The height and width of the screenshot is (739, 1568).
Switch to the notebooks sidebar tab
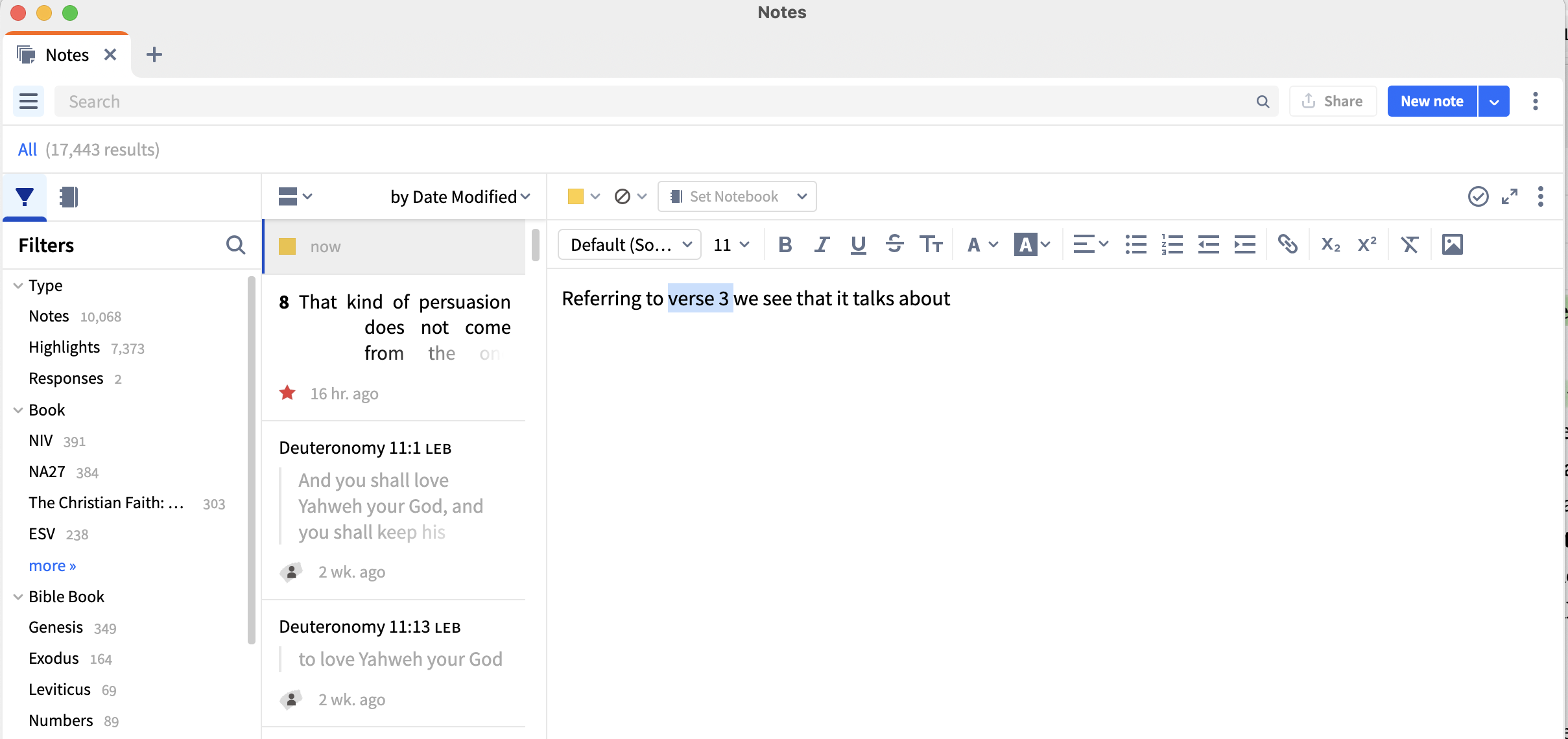pyautogui.click(x=68, y=196)
